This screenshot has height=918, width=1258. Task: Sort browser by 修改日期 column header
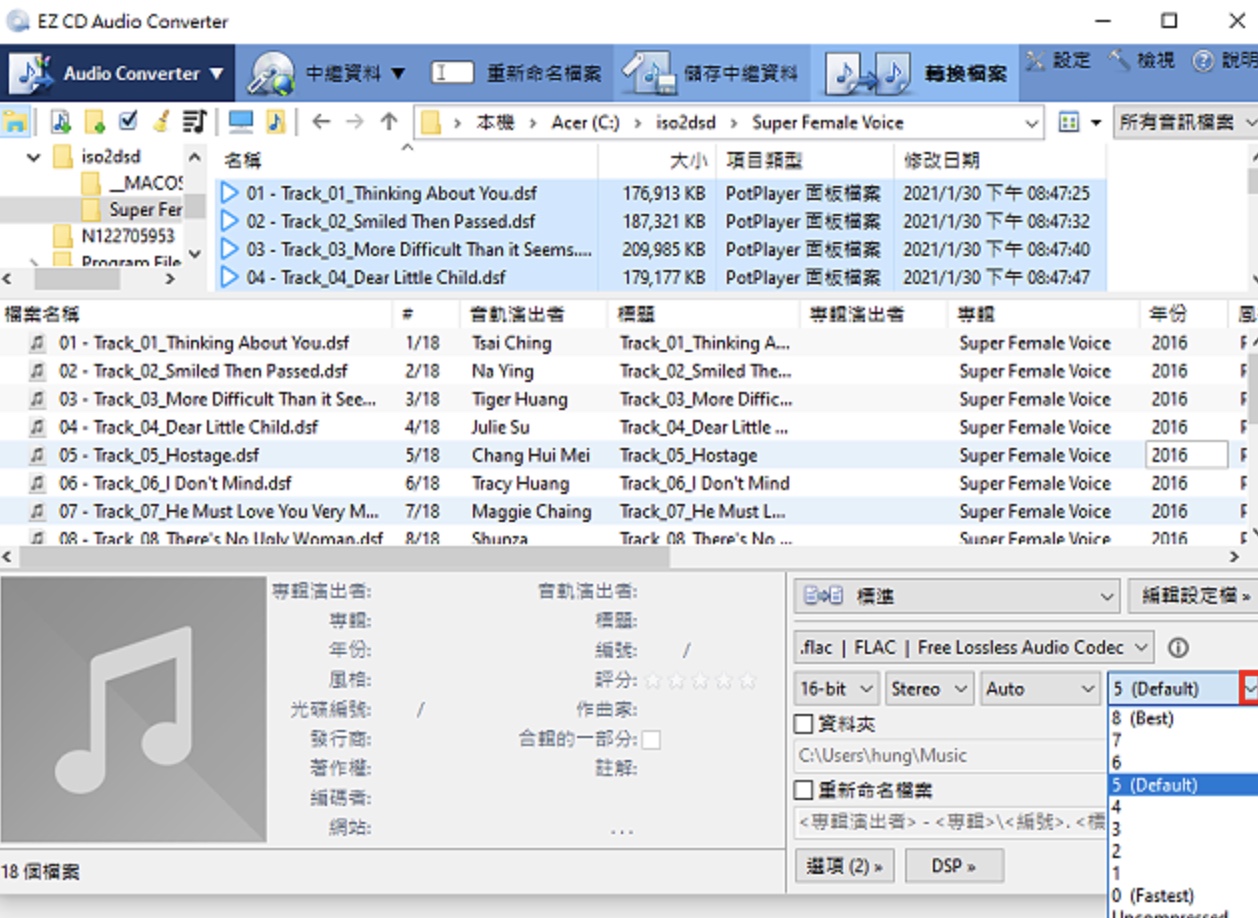[x=999, y=160]
